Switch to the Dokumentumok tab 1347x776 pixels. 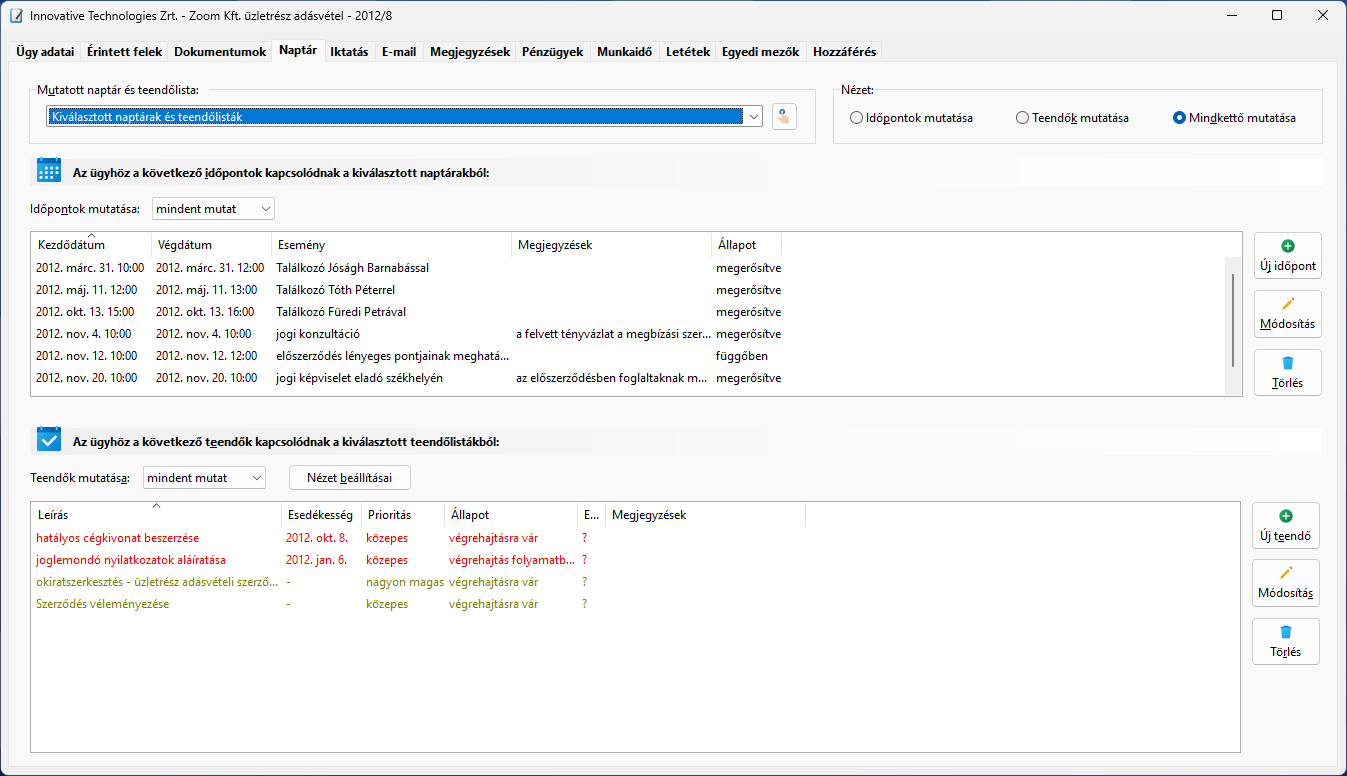tap(220, 52)
